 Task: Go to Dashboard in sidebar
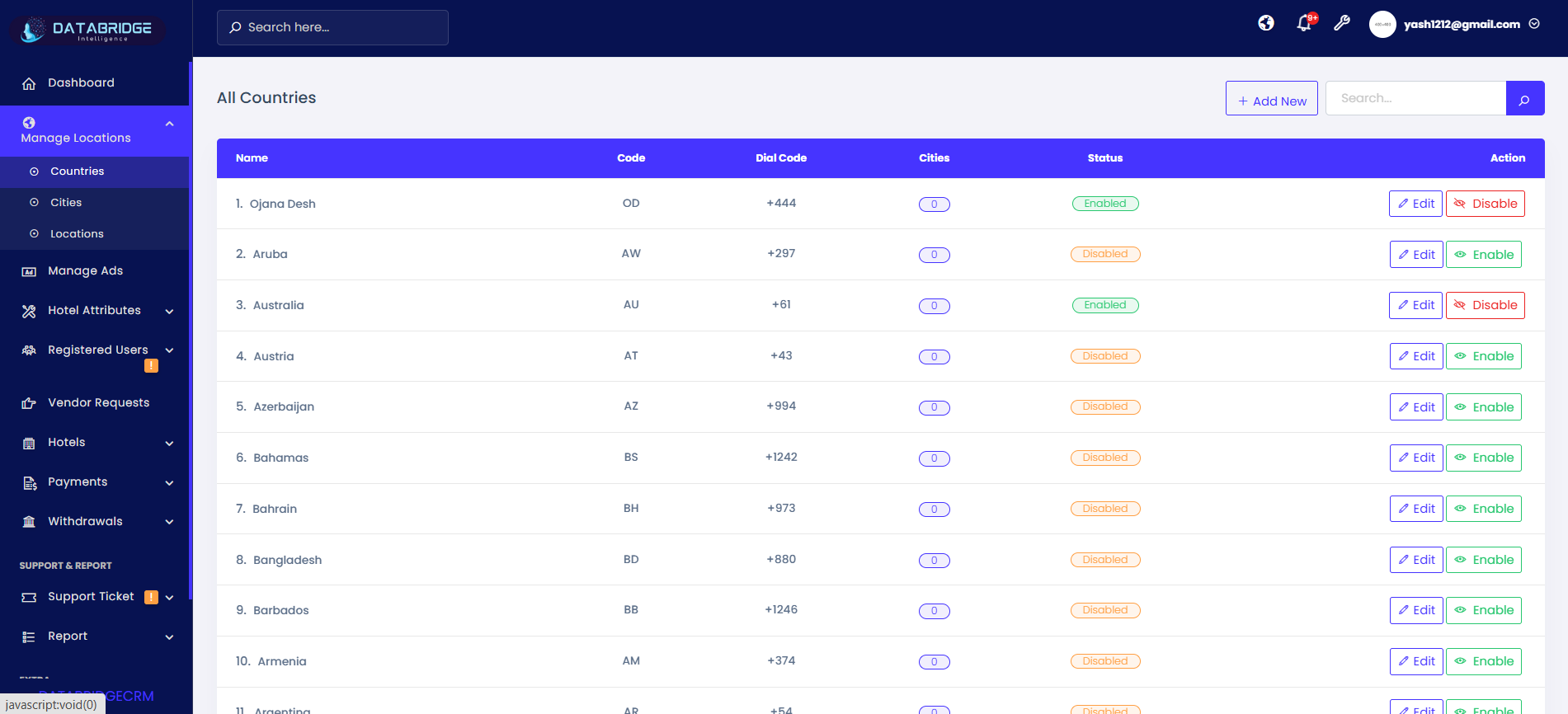coord(95,83)
